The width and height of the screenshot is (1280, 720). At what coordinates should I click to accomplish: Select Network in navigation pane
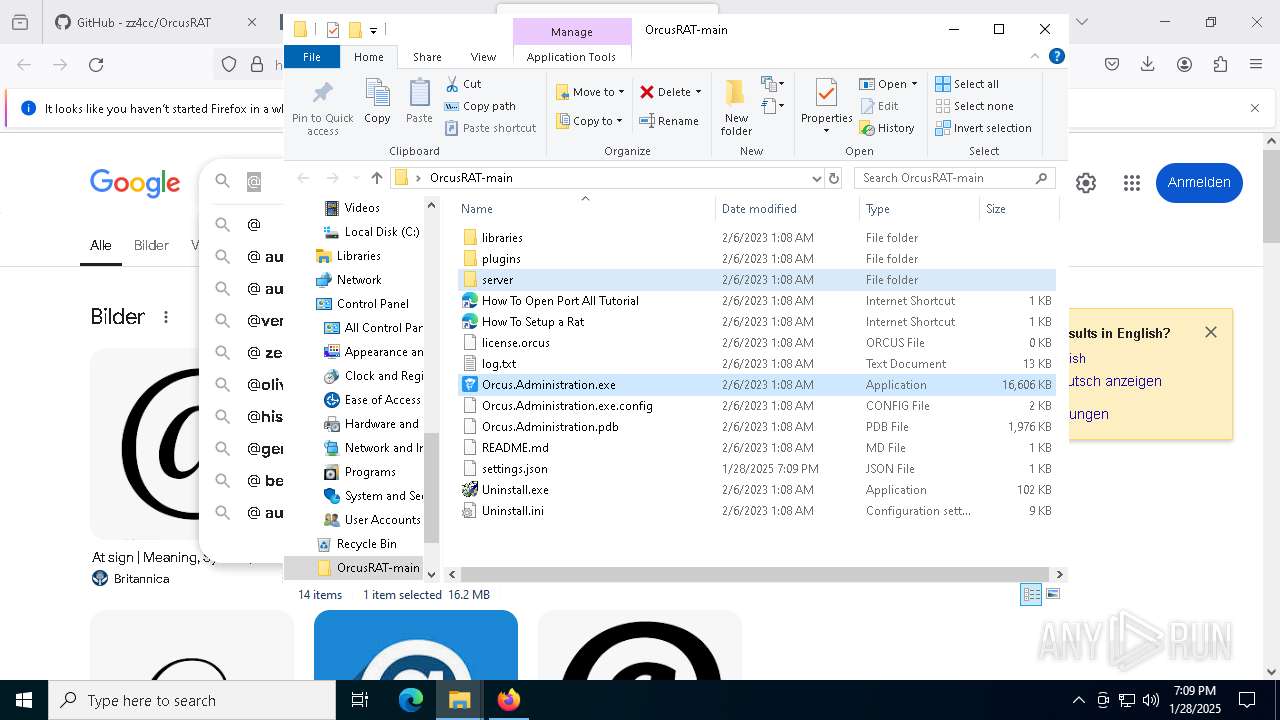pos(358,280)
